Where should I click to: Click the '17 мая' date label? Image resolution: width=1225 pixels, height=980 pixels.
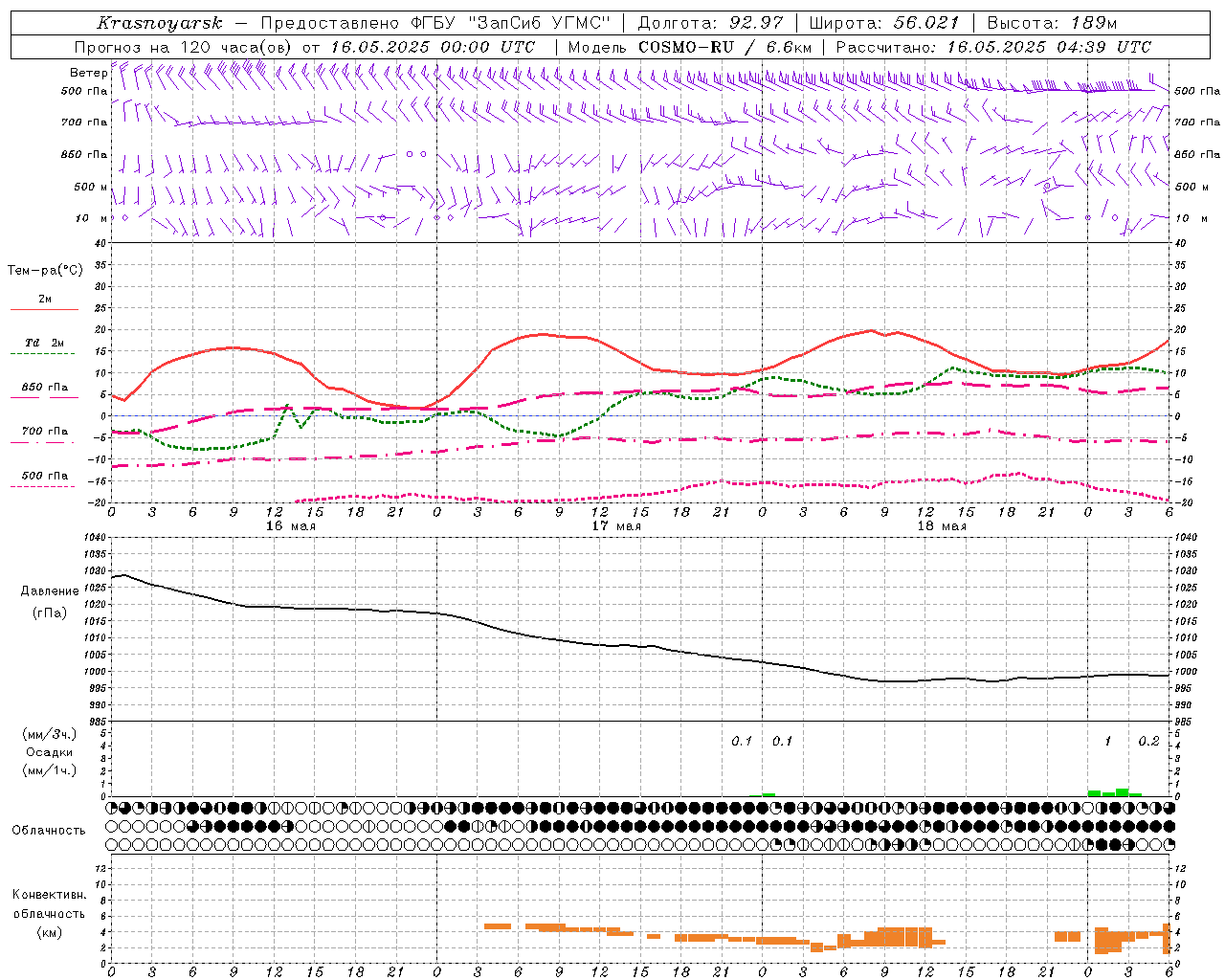coord(616,526)
